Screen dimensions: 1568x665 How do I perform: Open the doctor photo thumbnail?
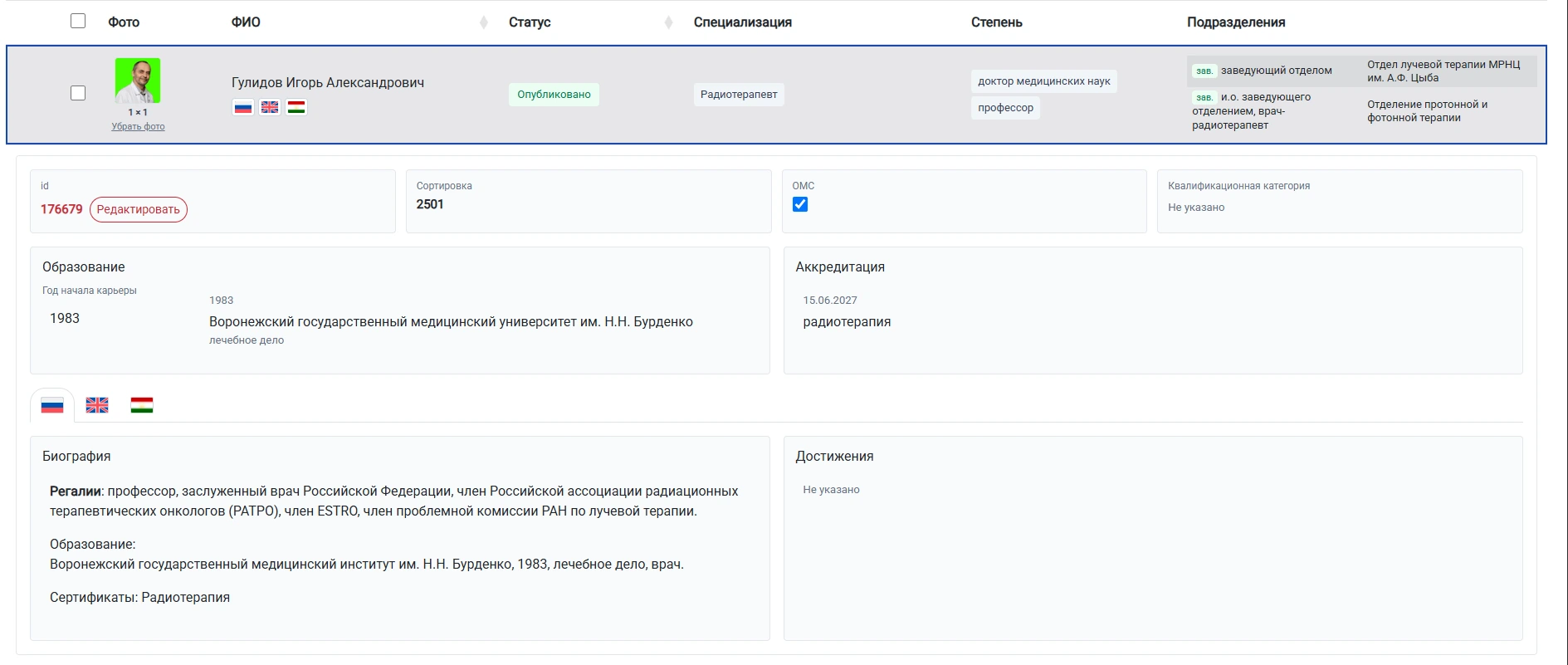pos(138,81)
